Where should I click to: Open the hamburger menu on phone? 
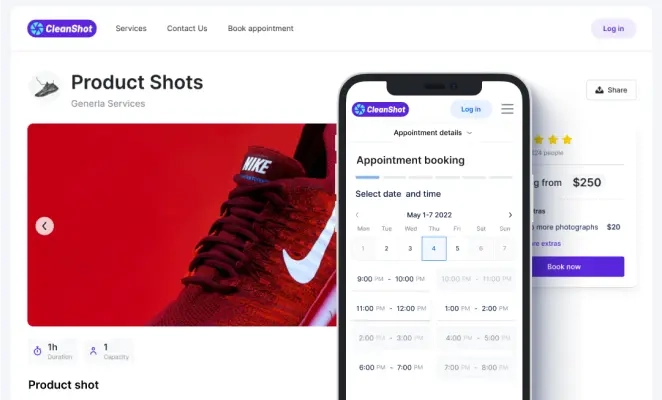coord(507,109)
